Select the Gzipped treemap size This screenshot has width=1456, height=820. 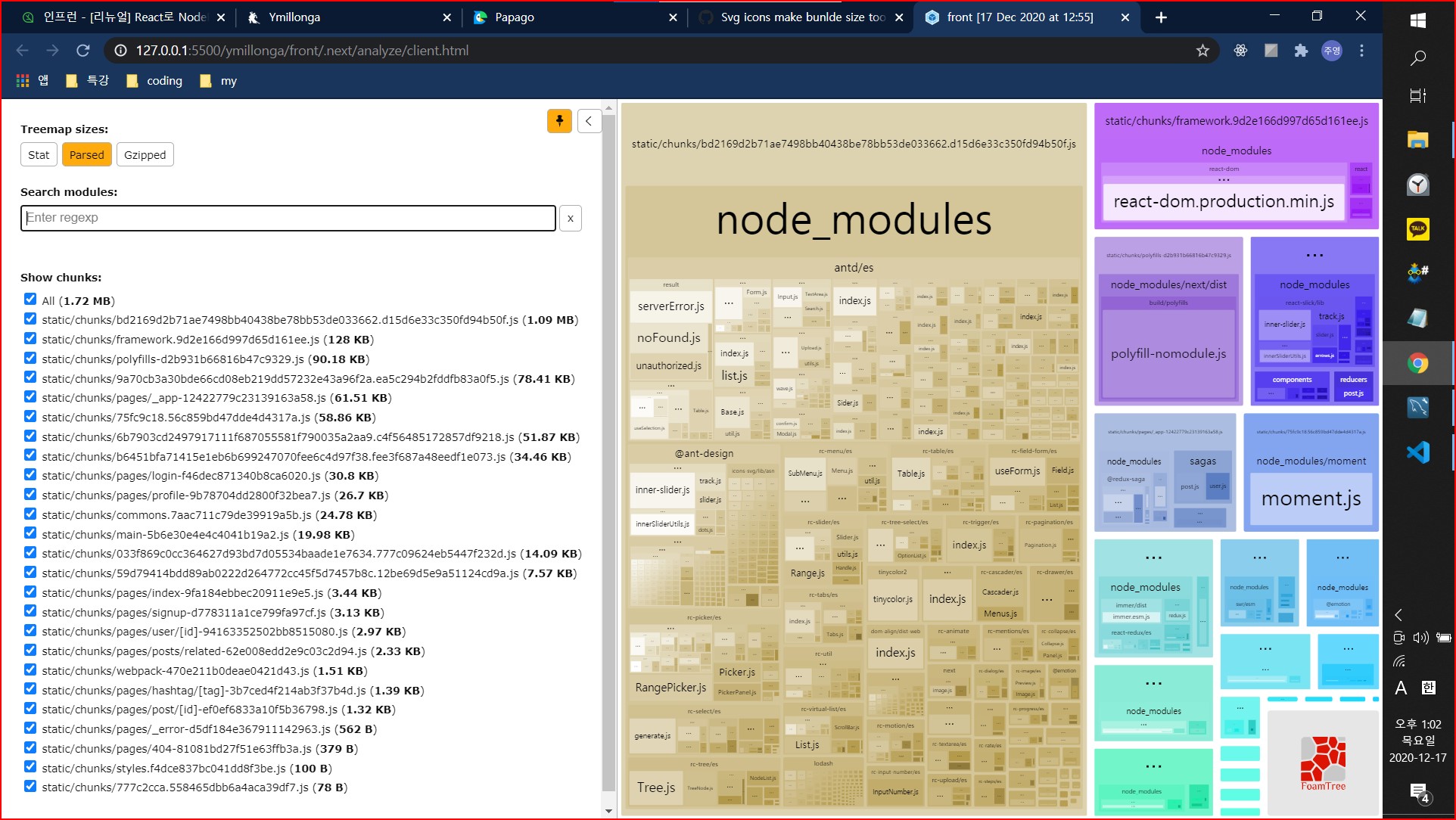click(x=145, y=154)
